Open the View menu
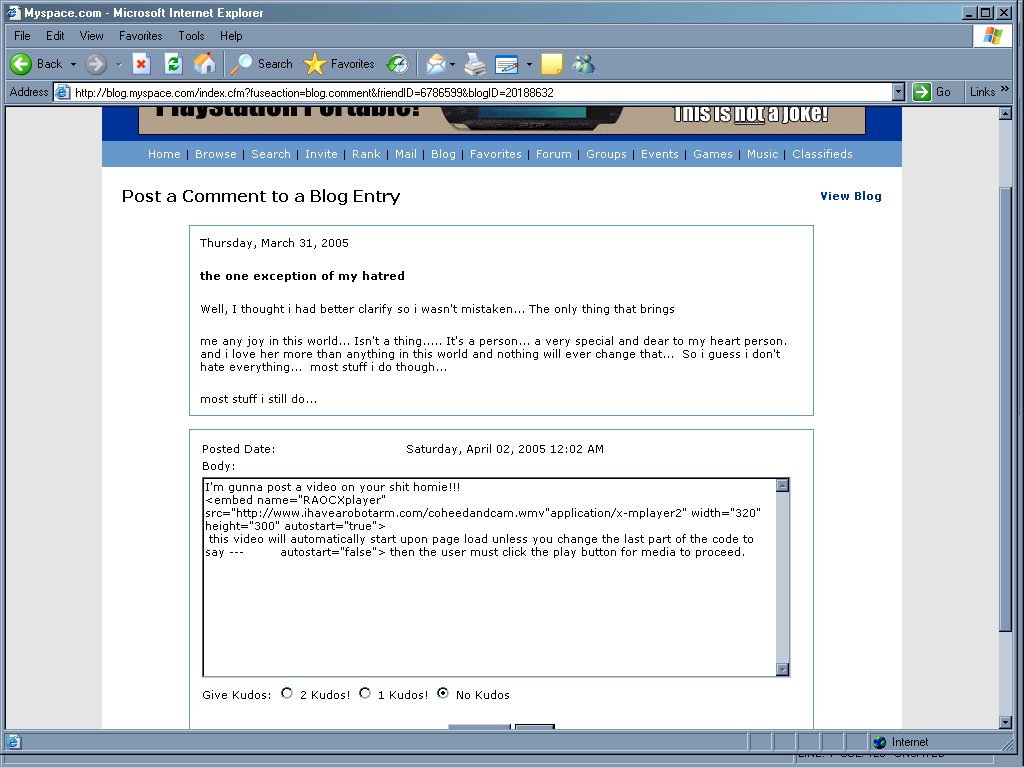Image resolution: width=1024 pixels, height=768 pixels. click(92, 36)
